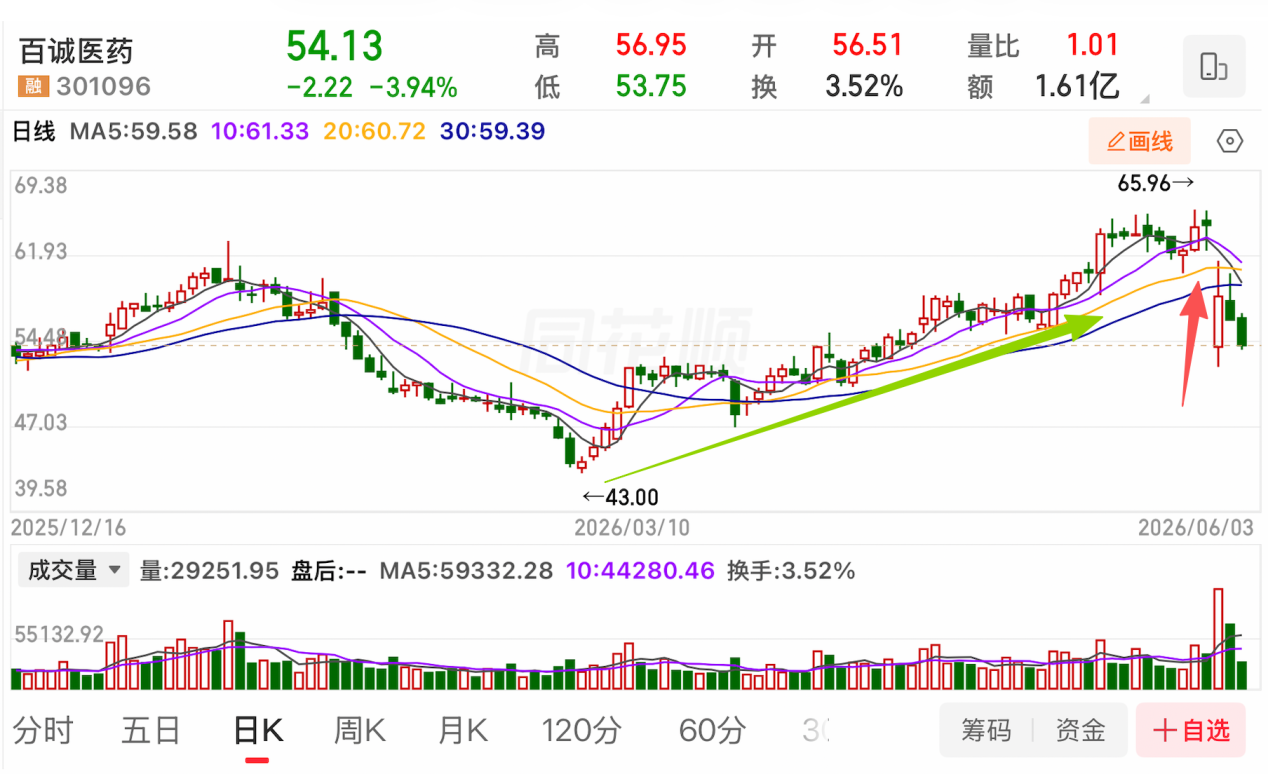Tap turnover amount 1.61亿
1268x774 pixels.
(x=1076, y=87)
